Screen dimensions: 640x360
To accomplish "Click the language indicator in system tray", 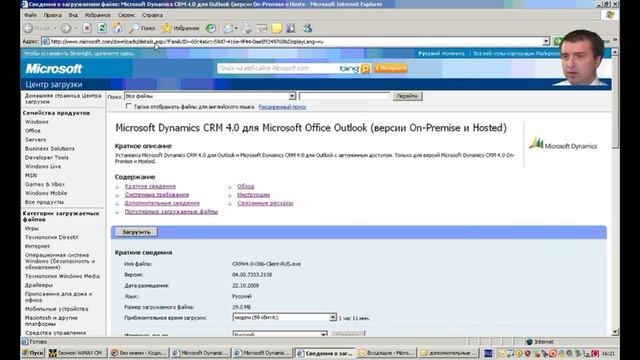I will click(x=488, y=353).
